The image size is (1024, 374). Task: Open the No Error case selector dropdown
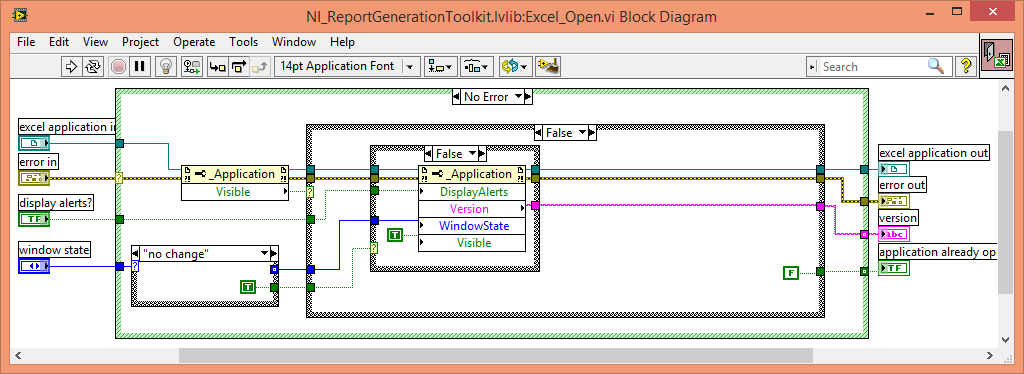(x=519, y=97)
